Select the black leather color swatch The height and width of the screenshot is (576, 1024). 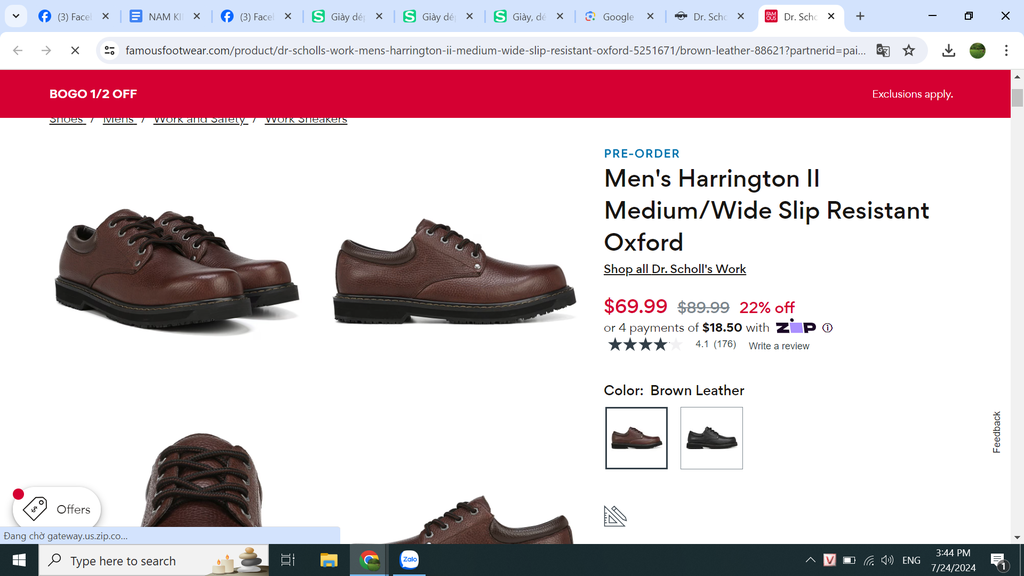point(711,438)
